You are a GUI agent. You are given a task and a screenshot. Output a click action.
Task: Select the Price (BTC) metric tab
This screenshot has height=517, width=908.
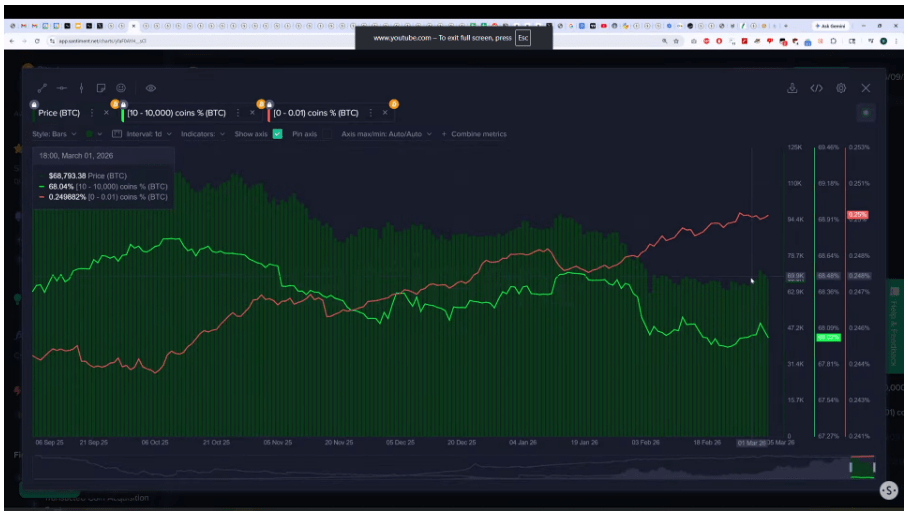(61, 113)
